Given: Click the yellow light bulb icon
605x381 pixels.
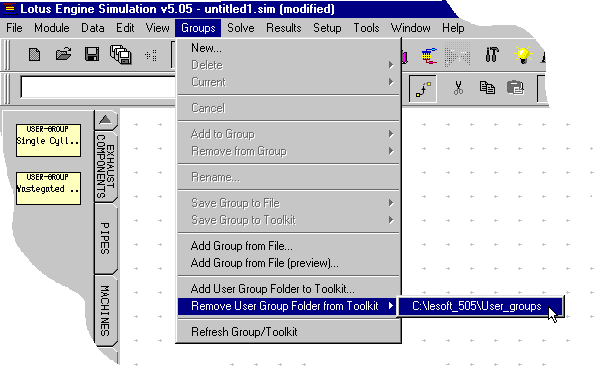Looking at the screenshot, I should (x=523, y=54).
